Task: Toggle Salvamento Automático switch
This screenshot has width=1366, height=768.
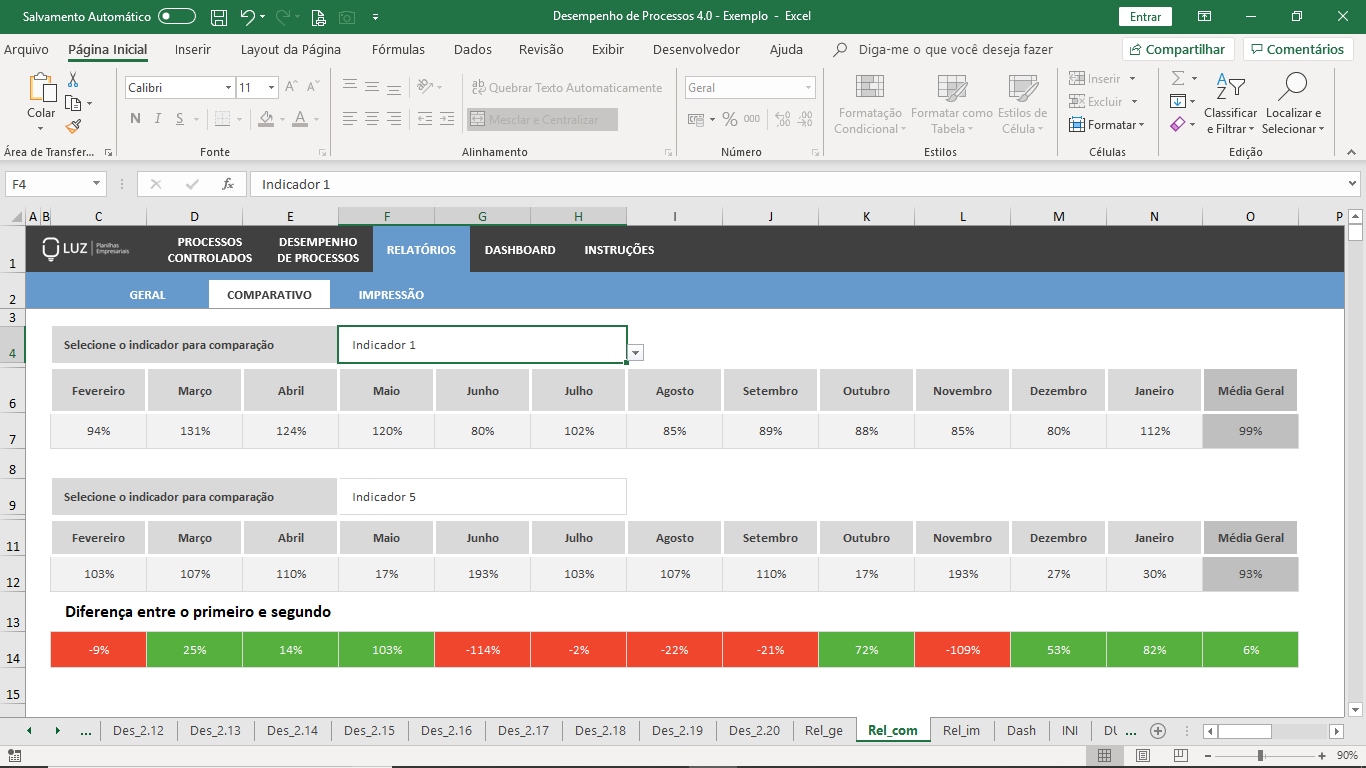Action: (x=177, y=17)
